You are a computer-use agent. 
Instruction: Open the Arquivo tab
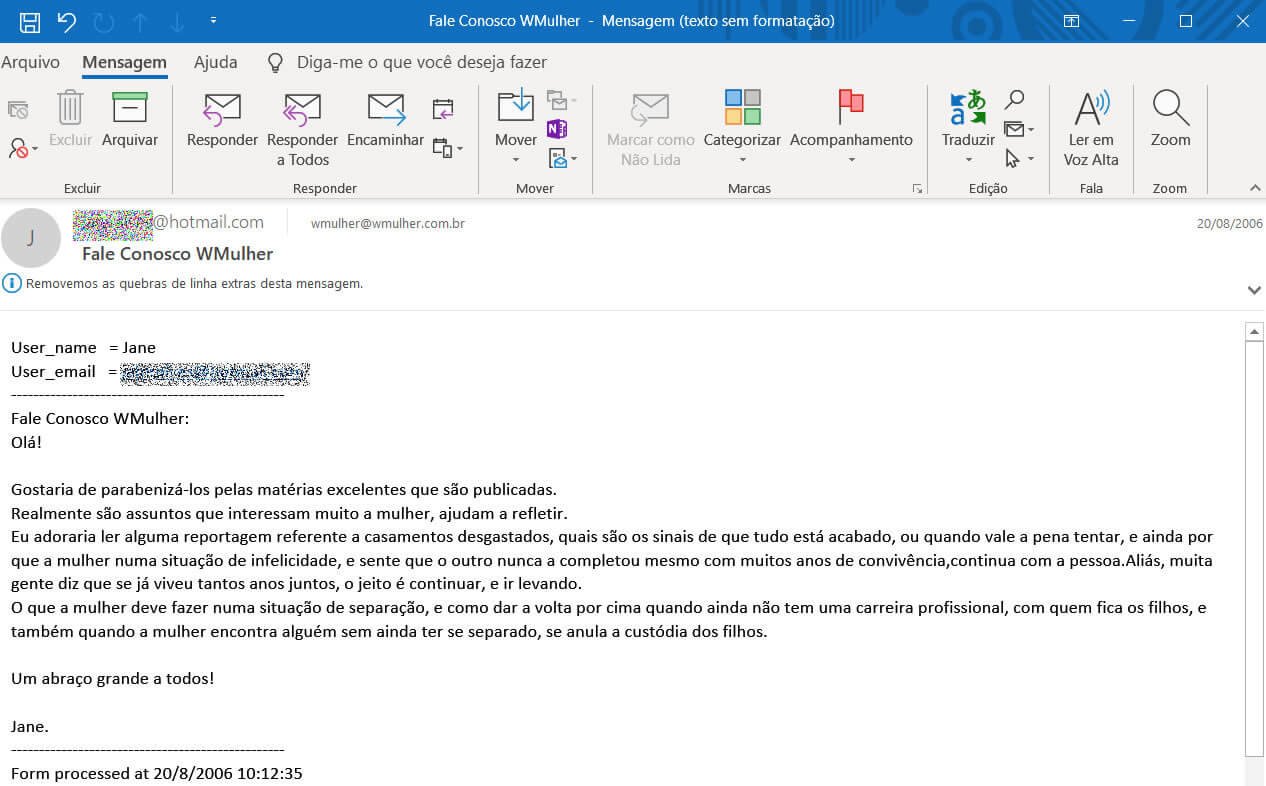pos(30,62)
